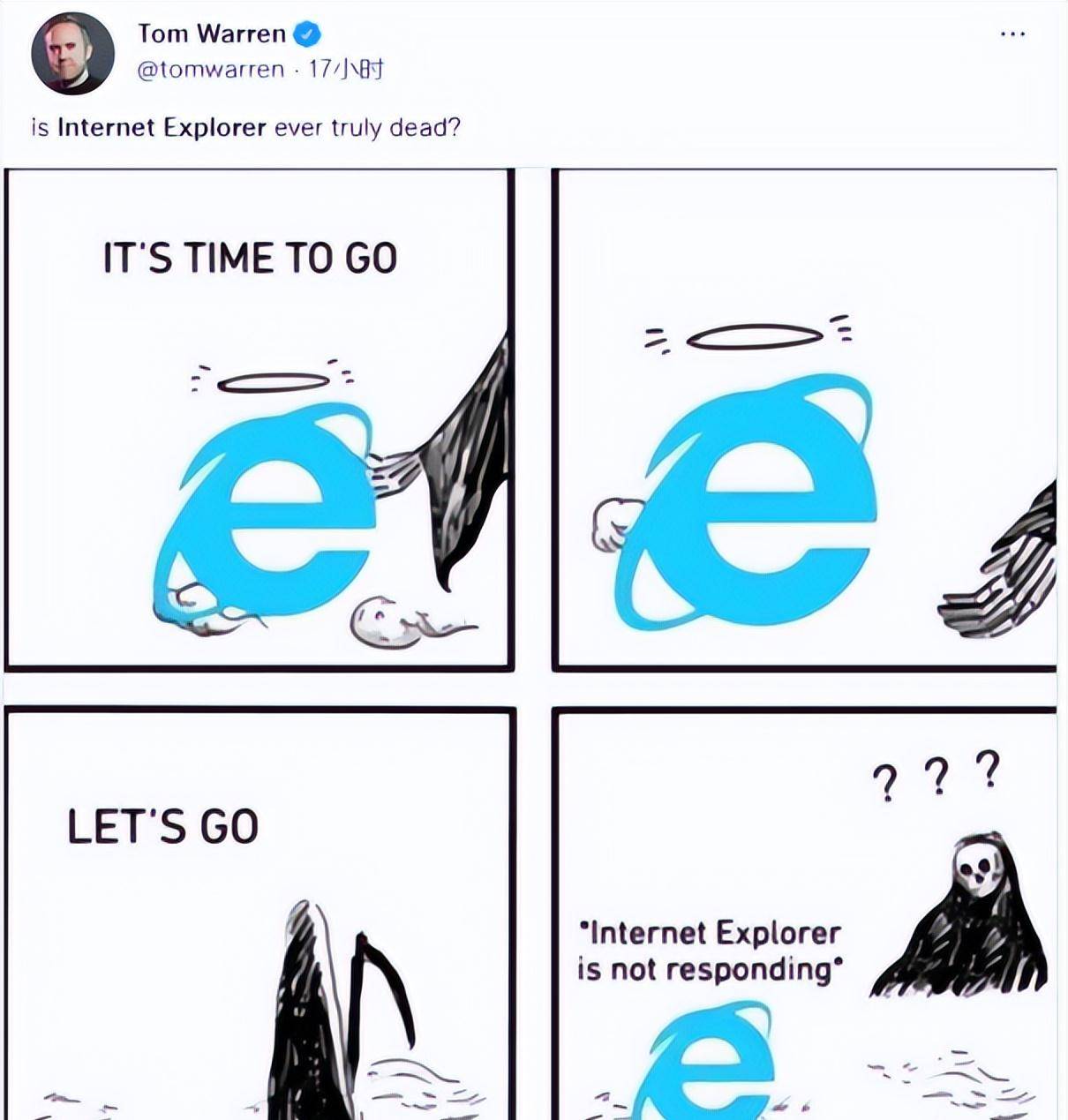This screenshot has height=1120, width=1068.
Task: Open the top-left comic panel image
Action: [259, 420]
